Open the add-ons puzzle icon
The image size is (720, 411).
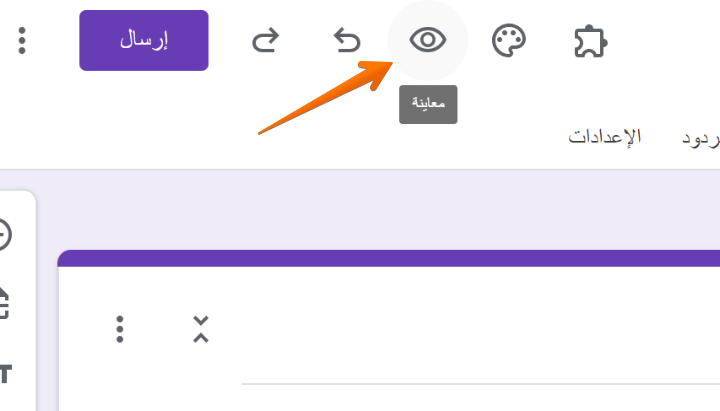(590, 40)
